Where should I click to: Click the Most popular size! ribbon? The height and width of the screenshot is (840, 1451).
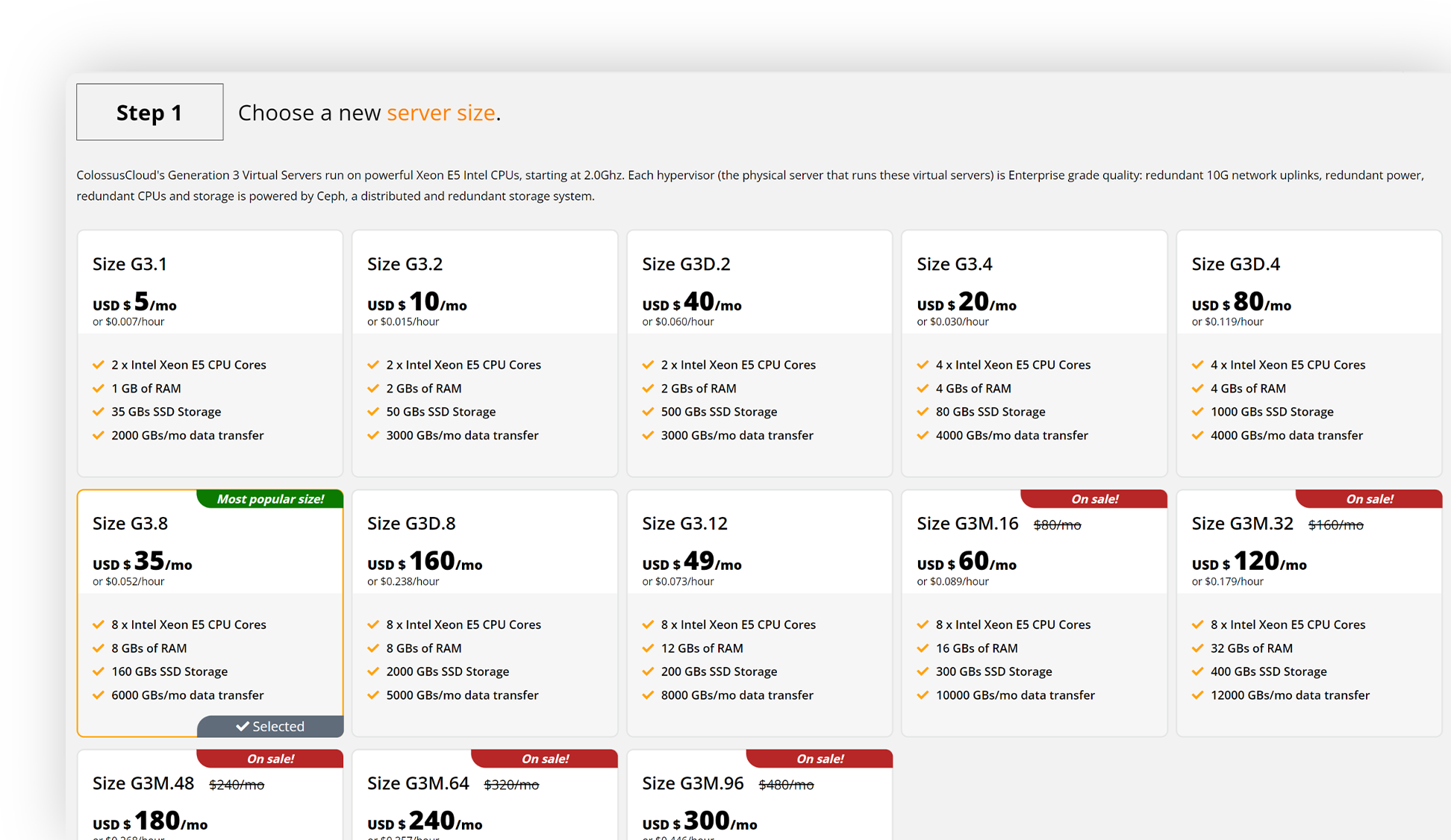click(269, 498)
